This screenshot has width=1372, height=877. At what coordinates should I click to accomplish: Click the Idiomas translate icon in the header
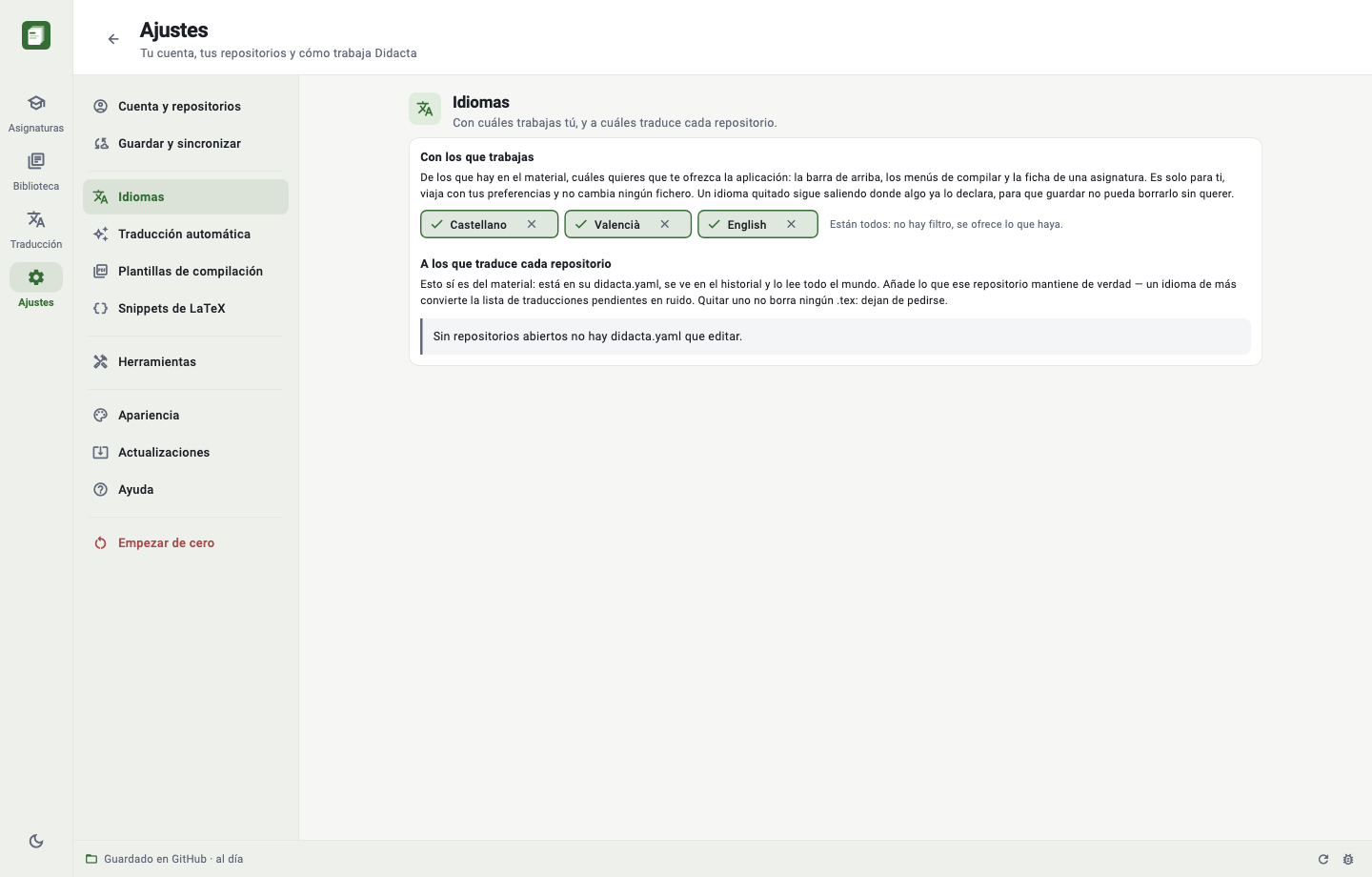click(x=425, y=109)
